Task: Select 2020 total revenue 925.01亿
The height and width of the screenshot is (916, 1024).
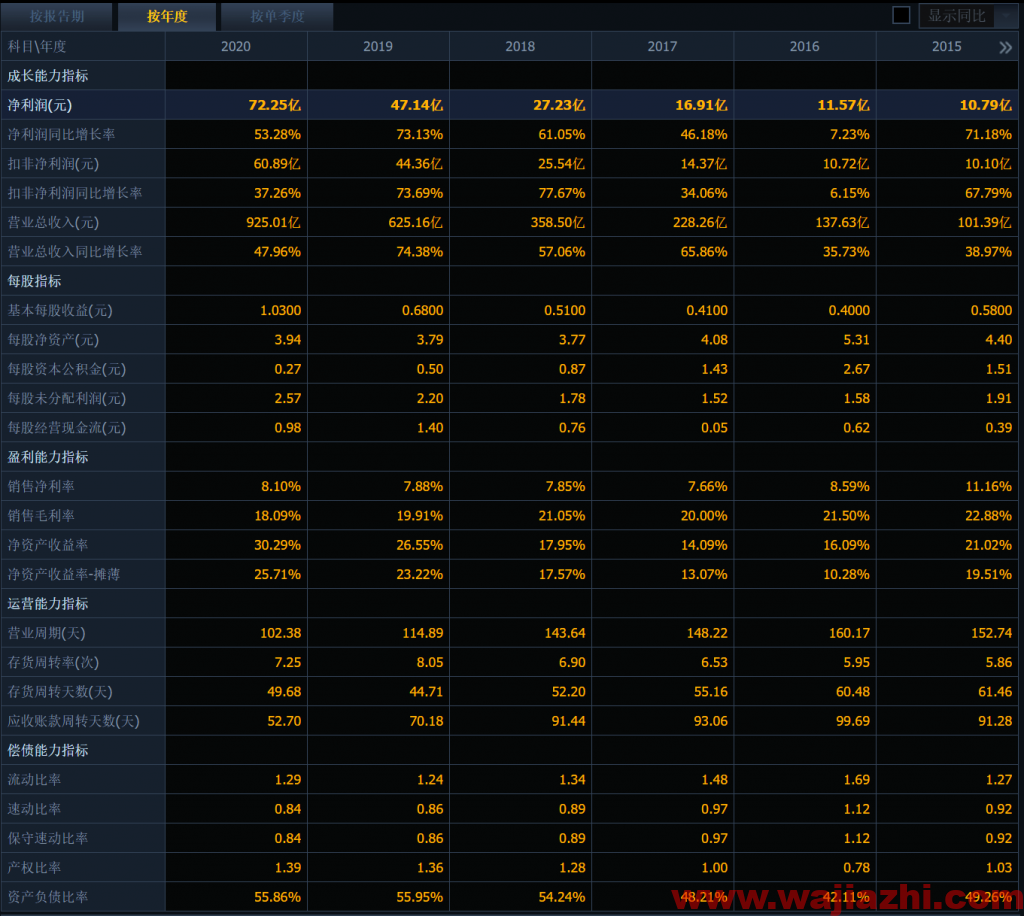Action: [273, 223]
